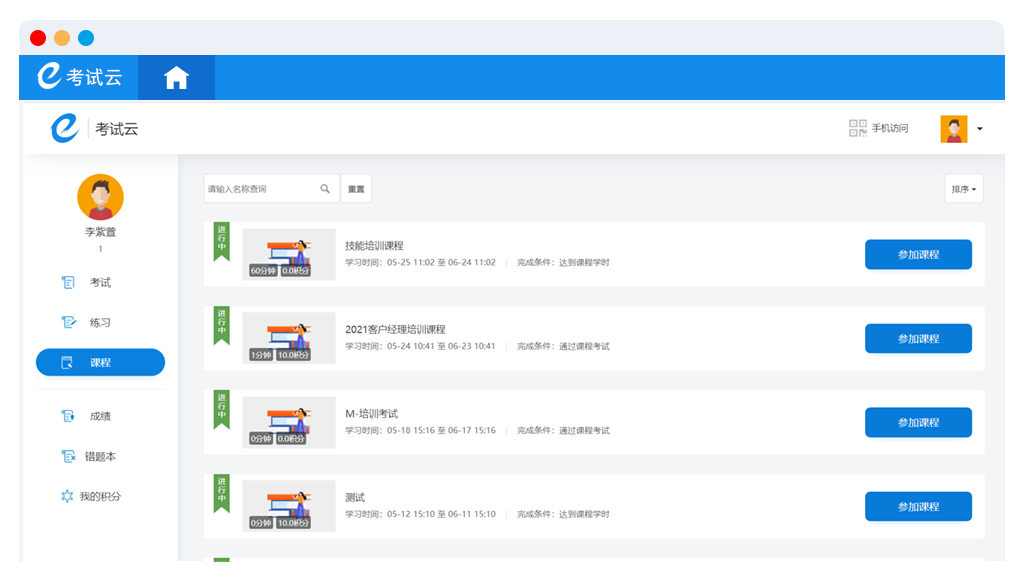Click the QR code mobile access icon

coord(857,128)
